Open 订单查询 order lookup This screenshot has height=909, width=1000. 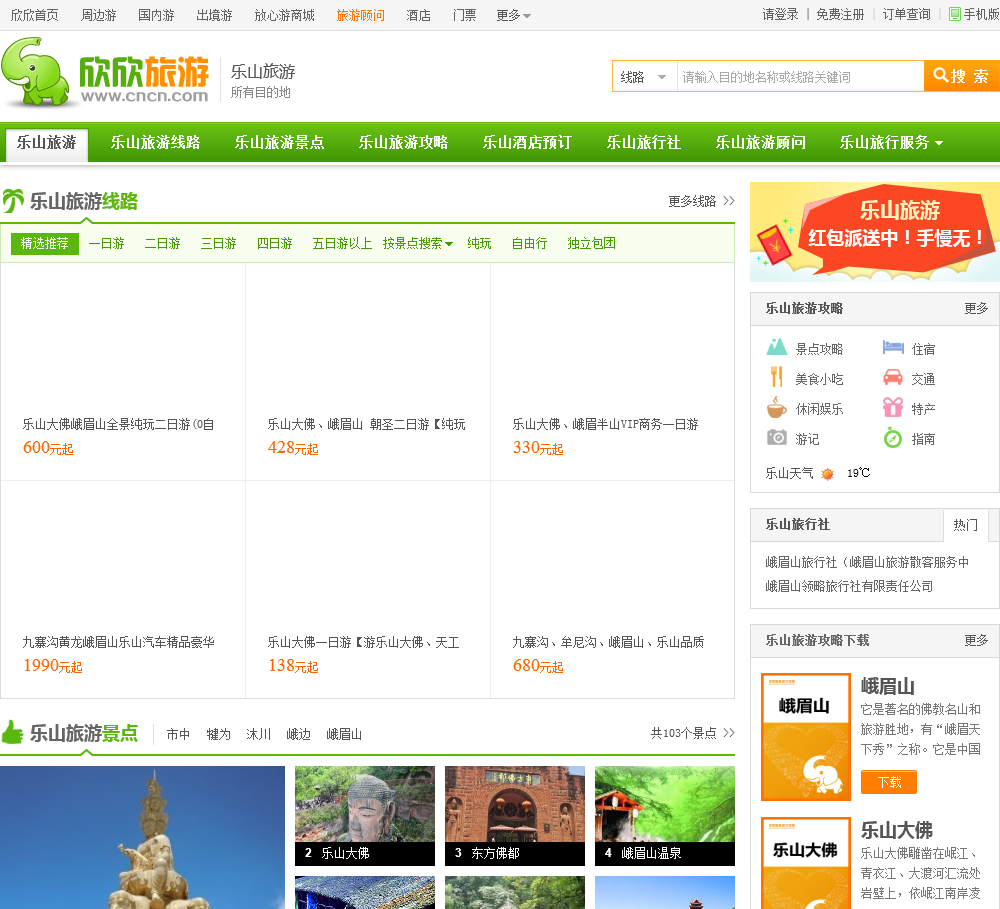[906, 14]
